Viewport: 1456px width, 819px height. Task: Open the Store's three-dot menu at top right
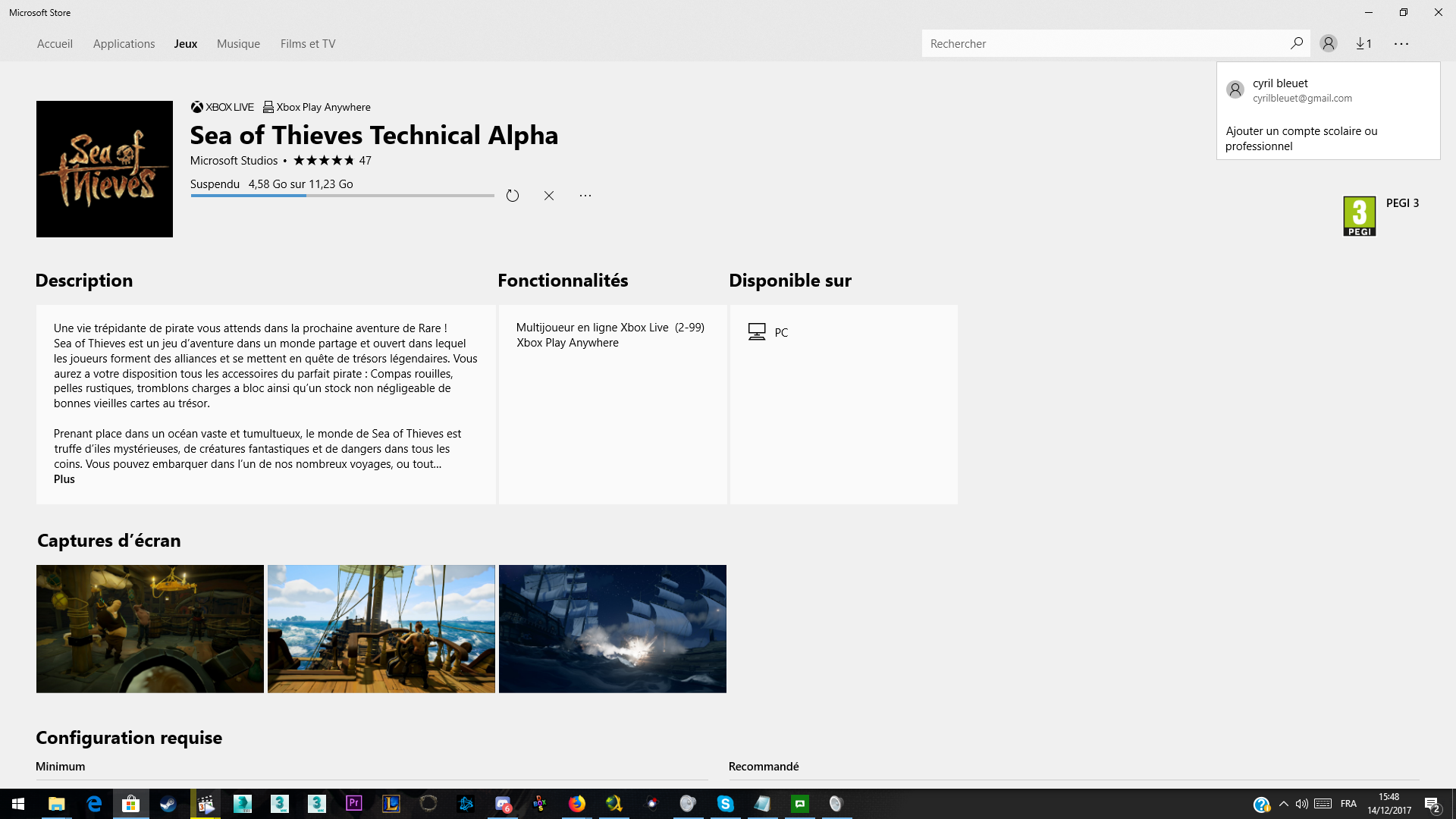[1401, 43]
